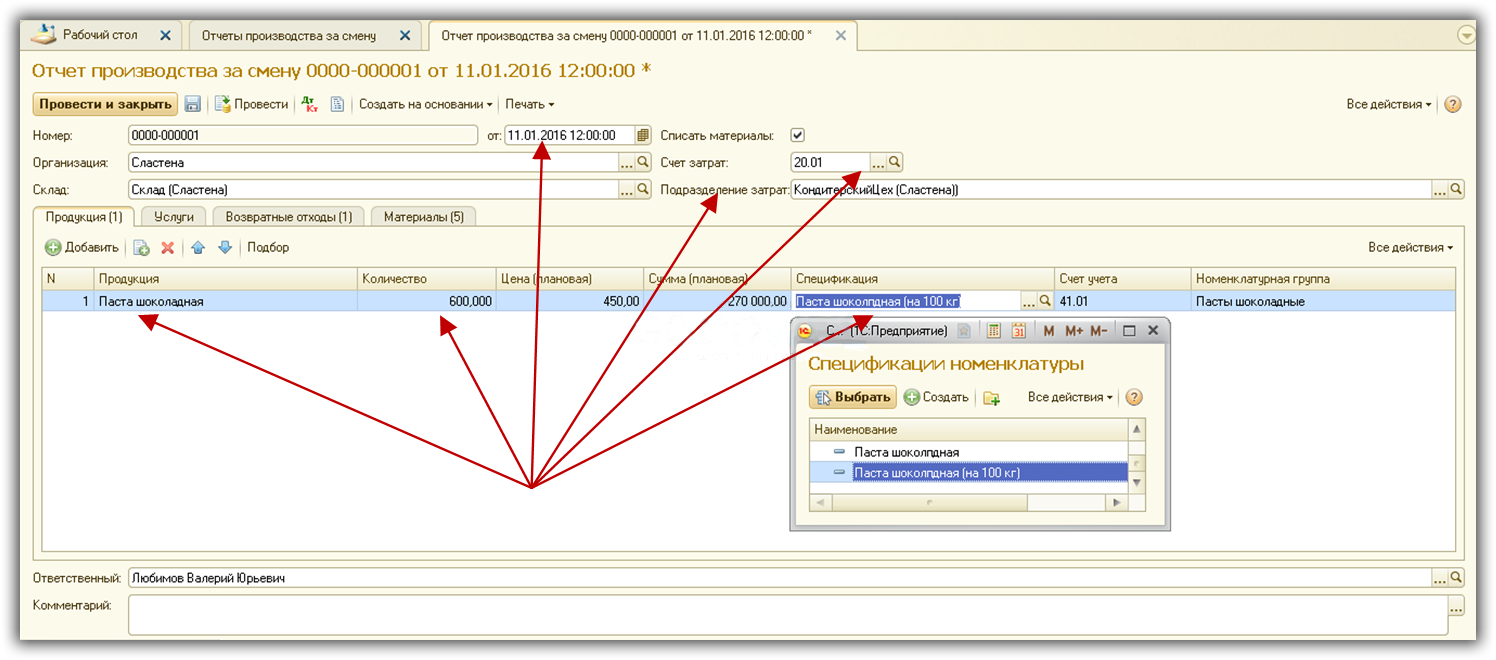1496x660 pixels.
Task: Click the Выбрать button in popup
Action: [x=853, y=397]
